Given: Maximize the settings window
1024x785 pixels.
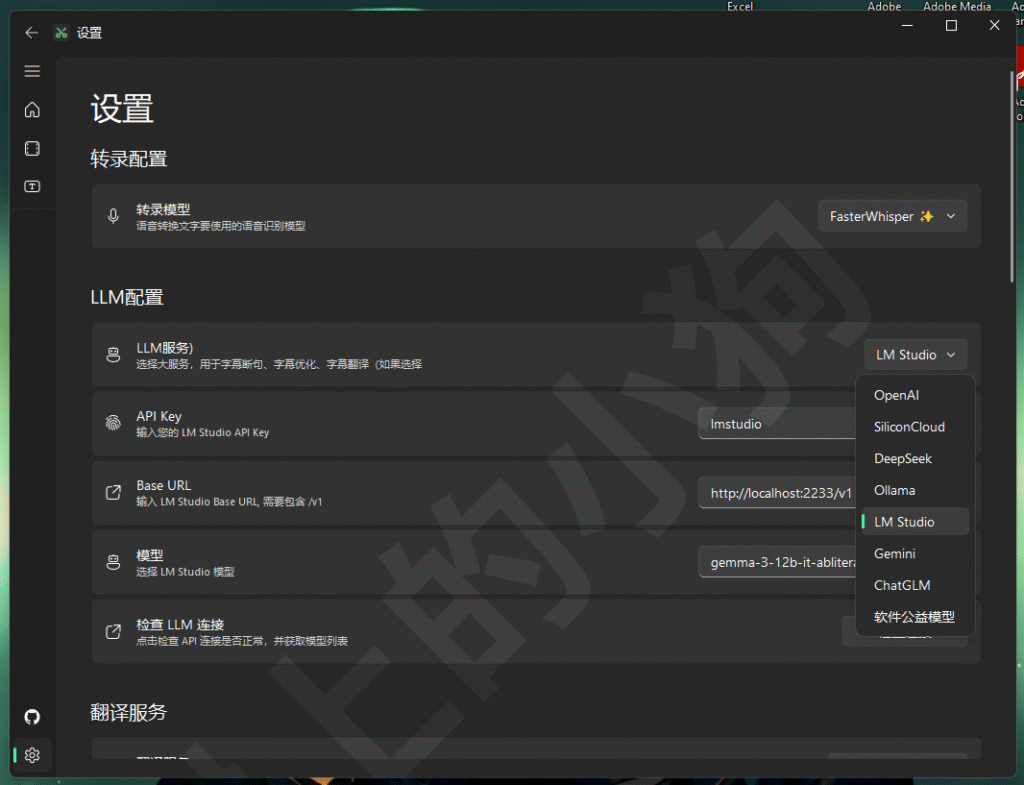Looking at the screenshot, I should pos(952,25).
